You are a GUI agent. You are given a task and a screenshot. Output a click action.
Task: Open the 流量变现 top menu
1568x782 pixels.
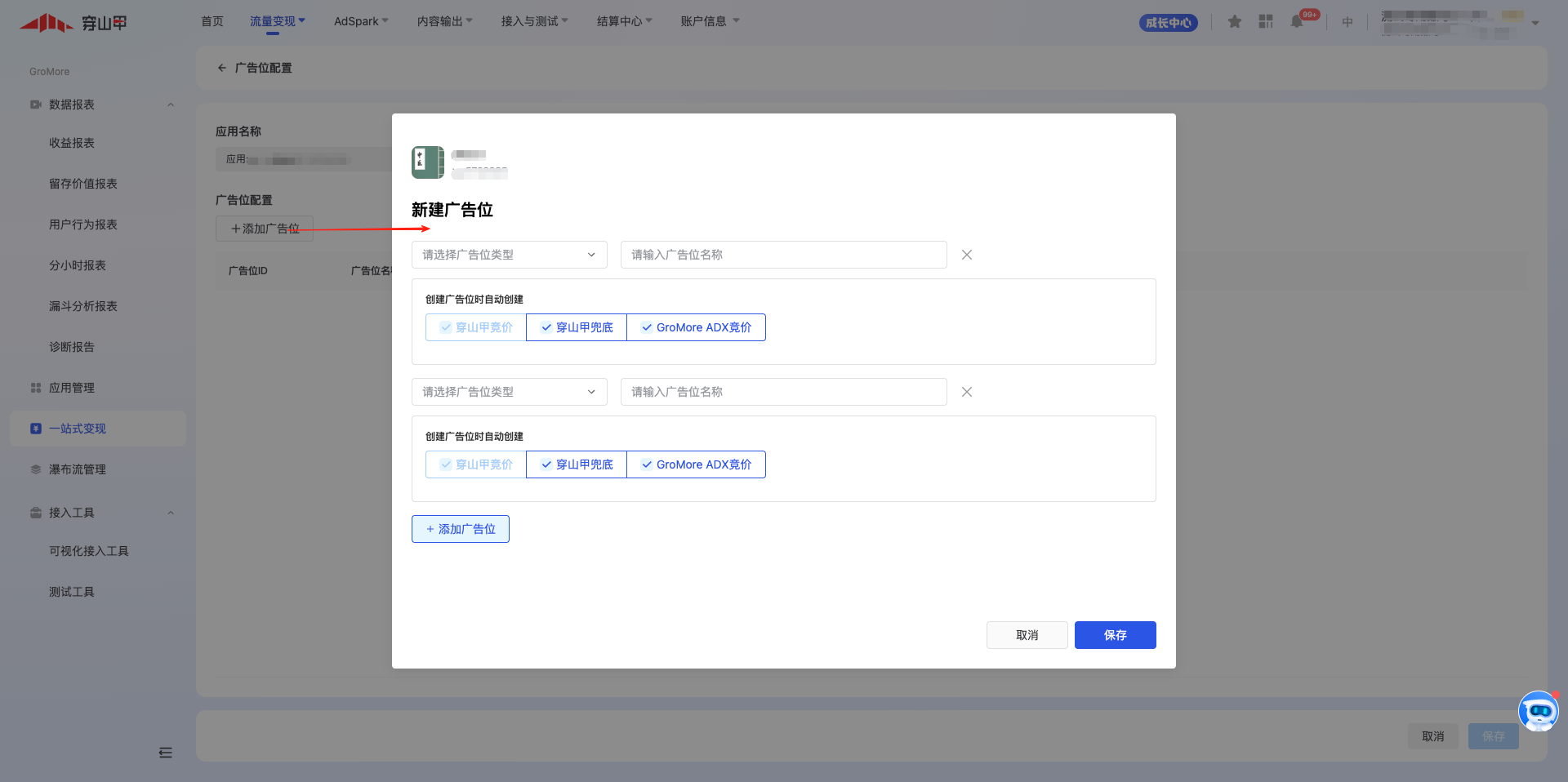pos(277,21)
